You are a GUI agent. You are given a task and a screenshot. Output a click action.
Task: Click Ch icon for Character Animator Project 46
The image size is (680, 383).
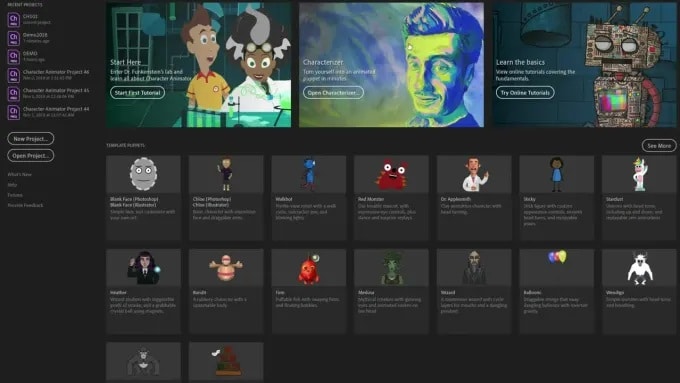[x=13, y=75]
